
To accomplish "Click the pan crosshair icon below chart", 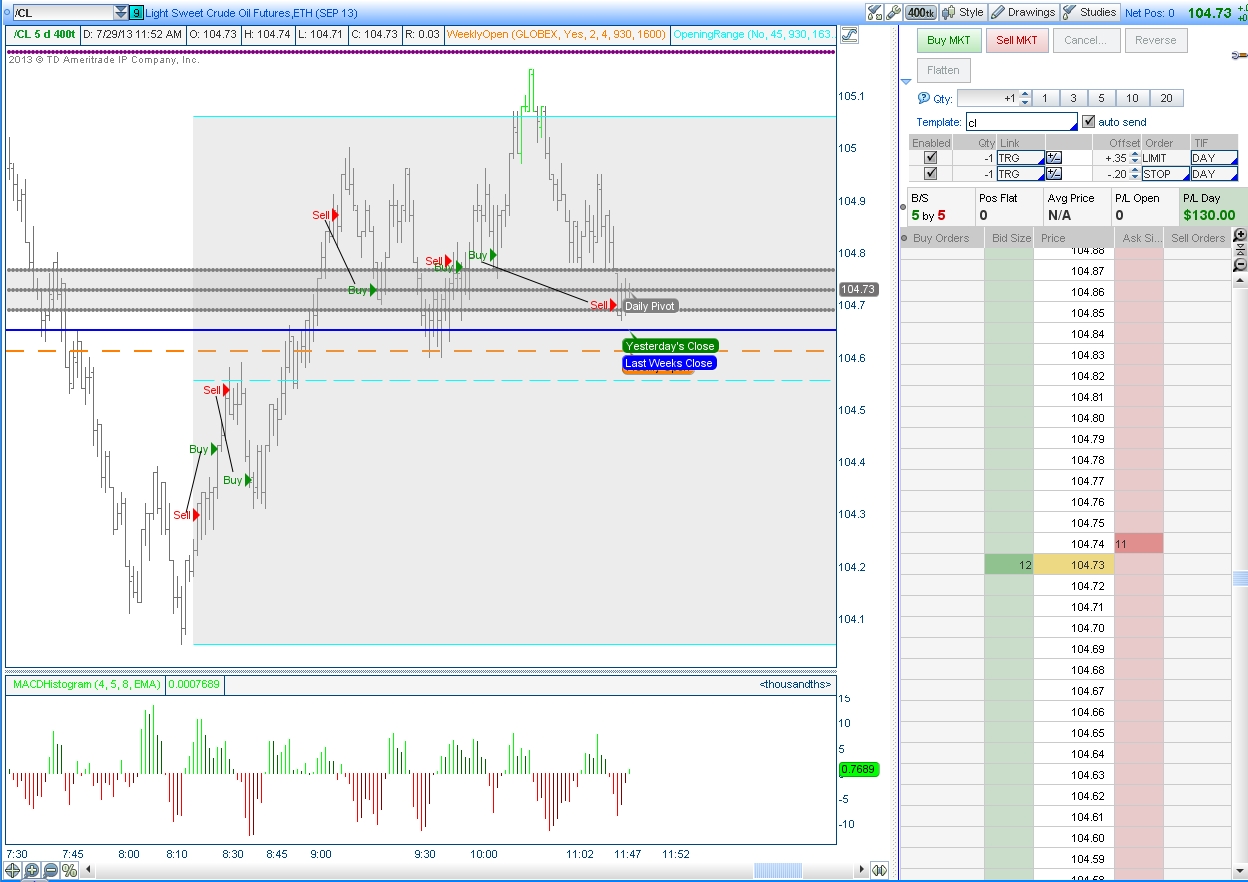I will pyautogui.click(x=14, y=870).
